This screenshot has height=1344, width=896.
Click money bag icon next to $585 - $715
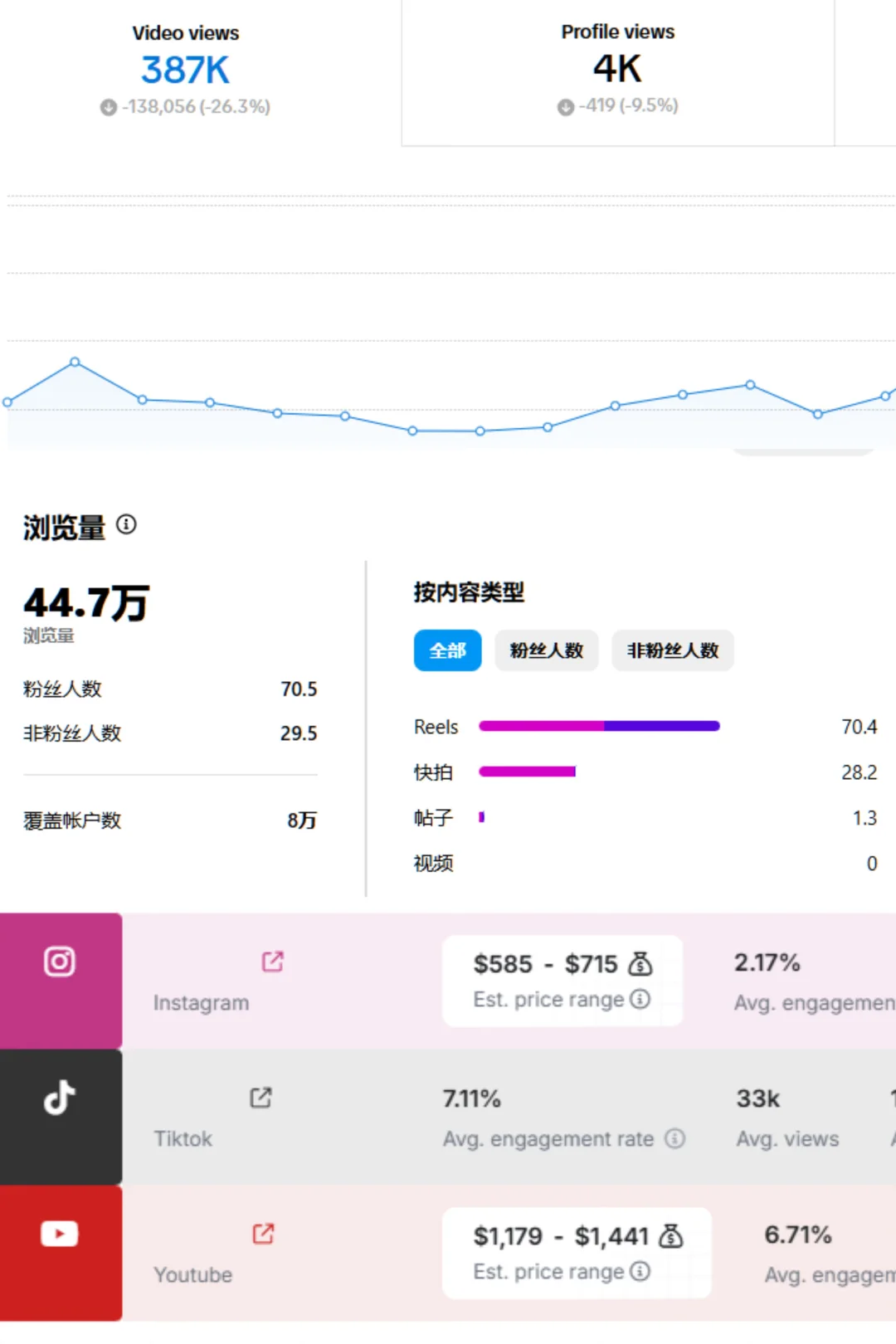pyautogui.click(x=640, y=963)
